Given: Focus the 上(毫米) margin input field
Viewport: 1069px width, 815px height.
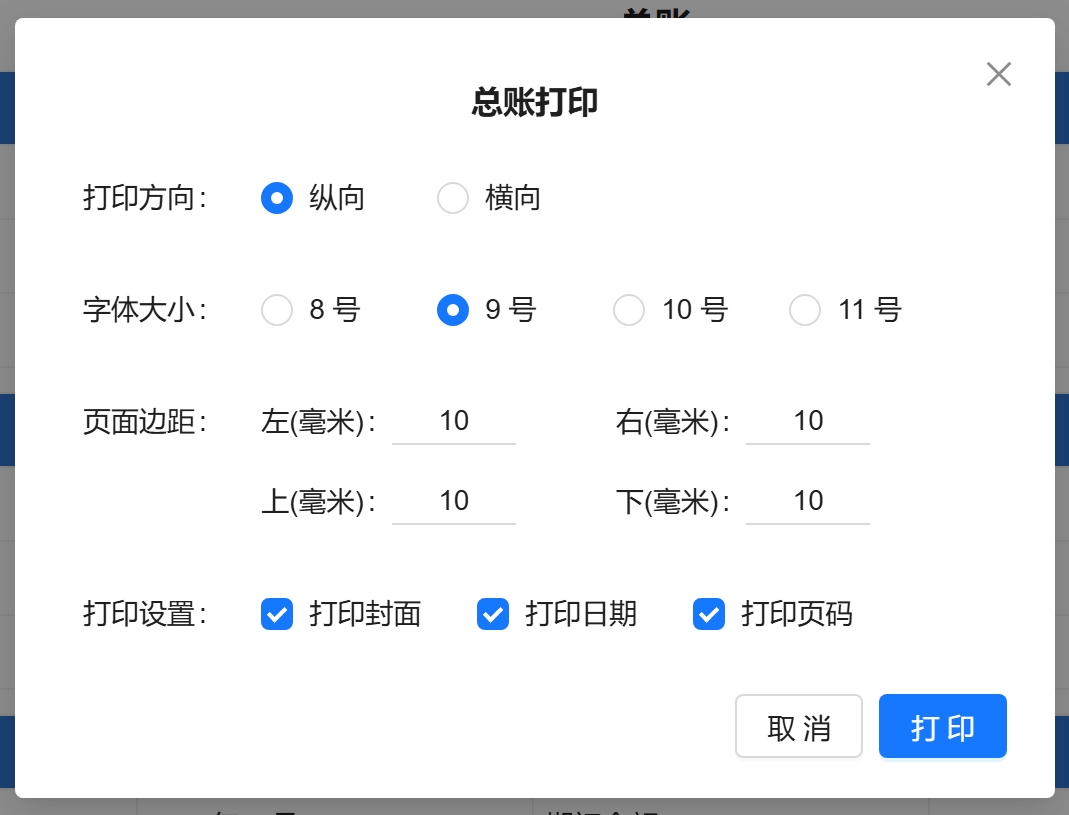Looking at the screenshot, I should [x=454, y=501].
